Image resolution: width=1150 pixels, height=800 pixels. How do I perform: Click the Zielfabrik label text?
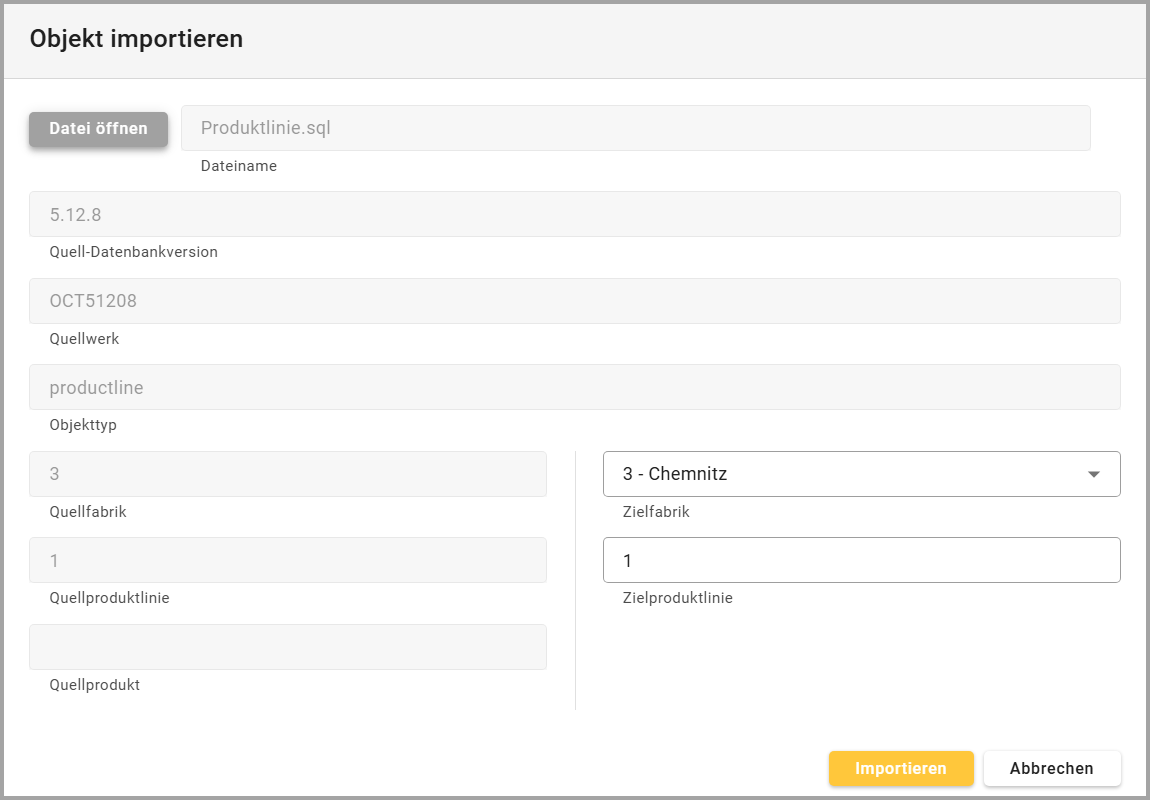[x=656, y=512]
